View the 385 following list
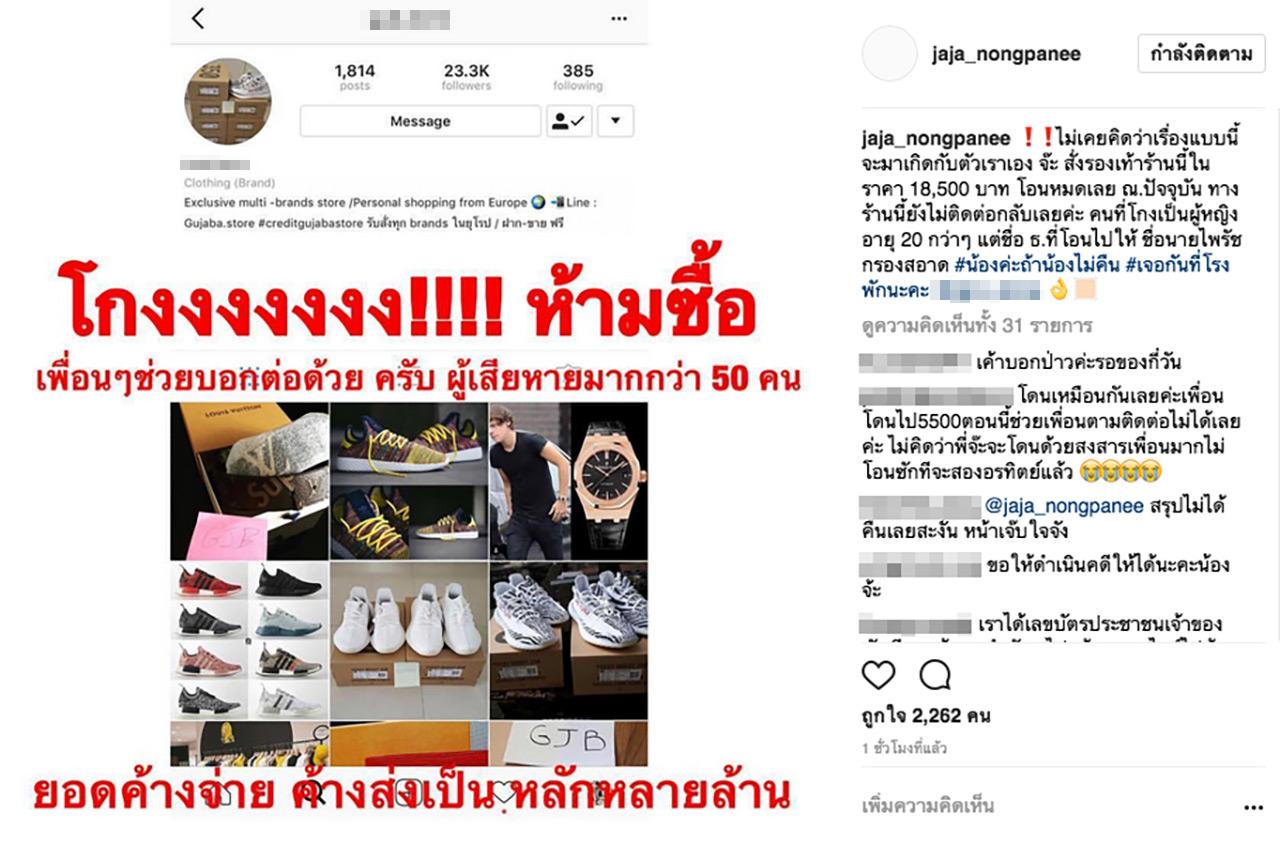This screenshot has width=1280, height=845. tap(578, 77)
